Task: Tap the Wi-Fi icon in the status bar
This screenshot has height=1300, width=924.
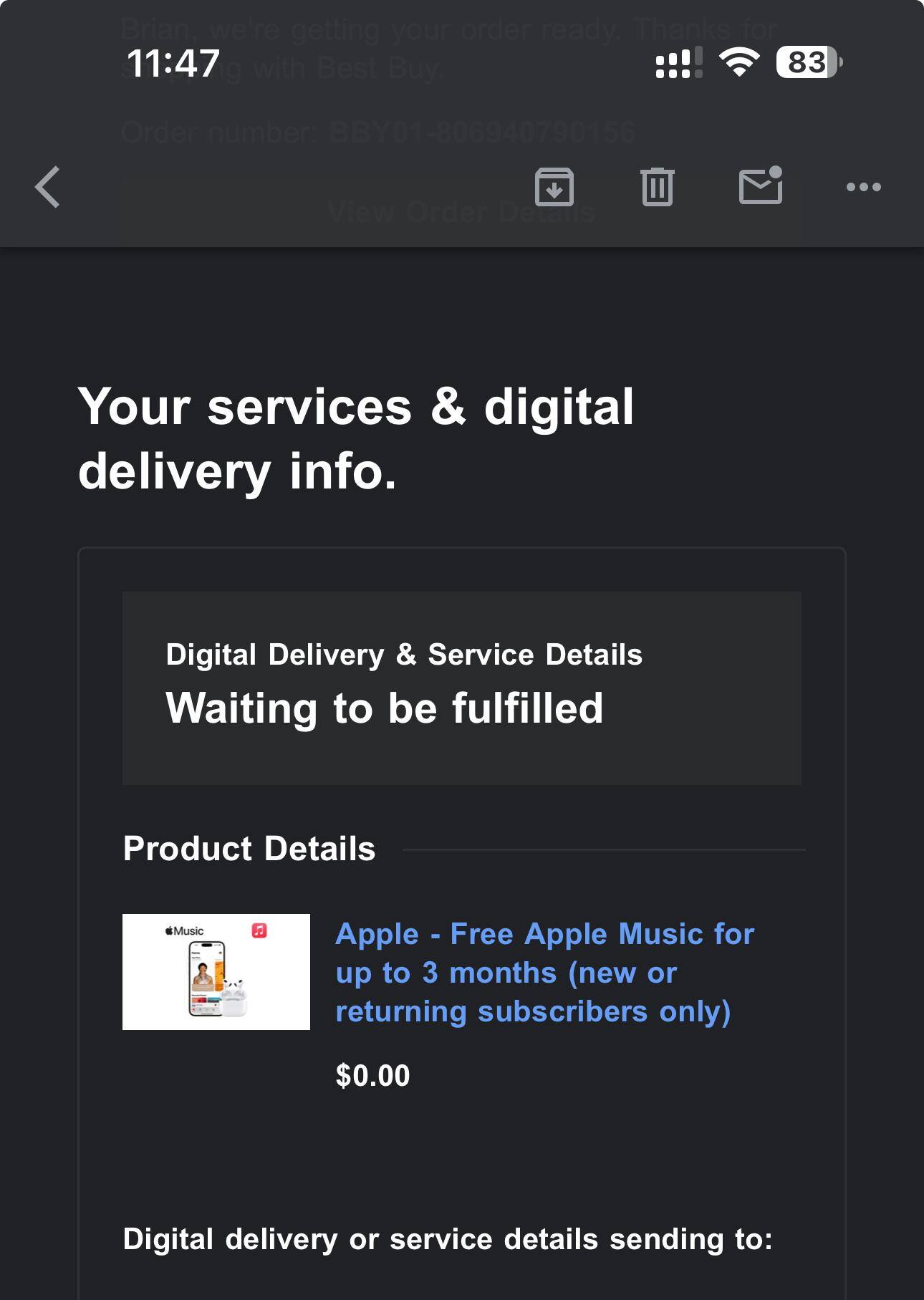Action: click(x=739, y=63)
